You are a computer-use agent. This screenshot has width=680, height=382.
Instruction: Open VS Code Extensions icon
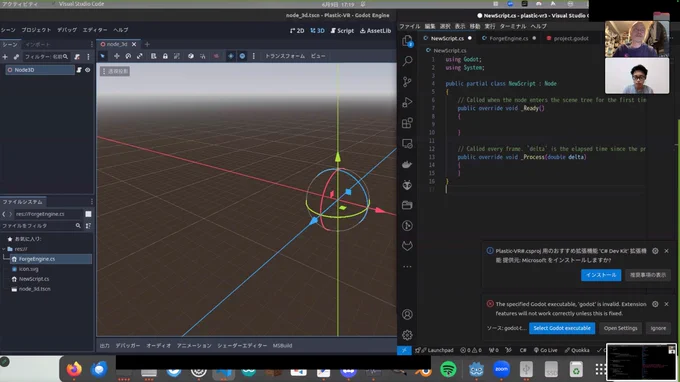pyautogui.click(x=407, y=123)
